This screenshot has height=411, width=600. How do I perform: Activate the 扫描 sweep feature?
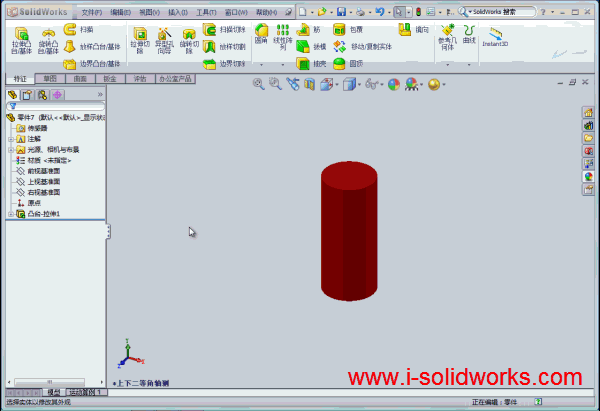click(x=78, y=29)
